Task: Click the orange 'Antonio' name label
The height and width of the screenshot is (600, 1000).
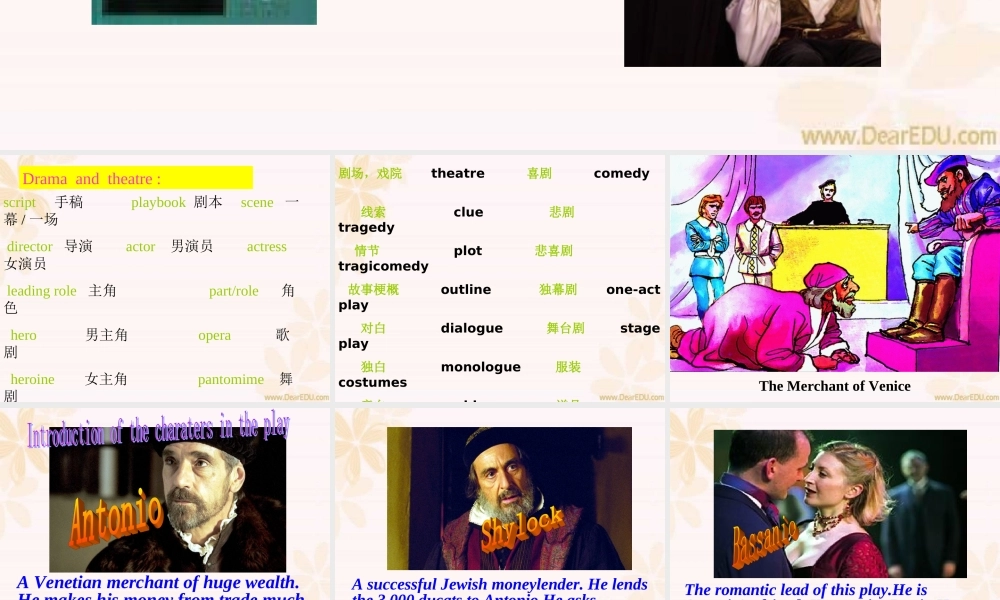Action: (x=116, y=518)
